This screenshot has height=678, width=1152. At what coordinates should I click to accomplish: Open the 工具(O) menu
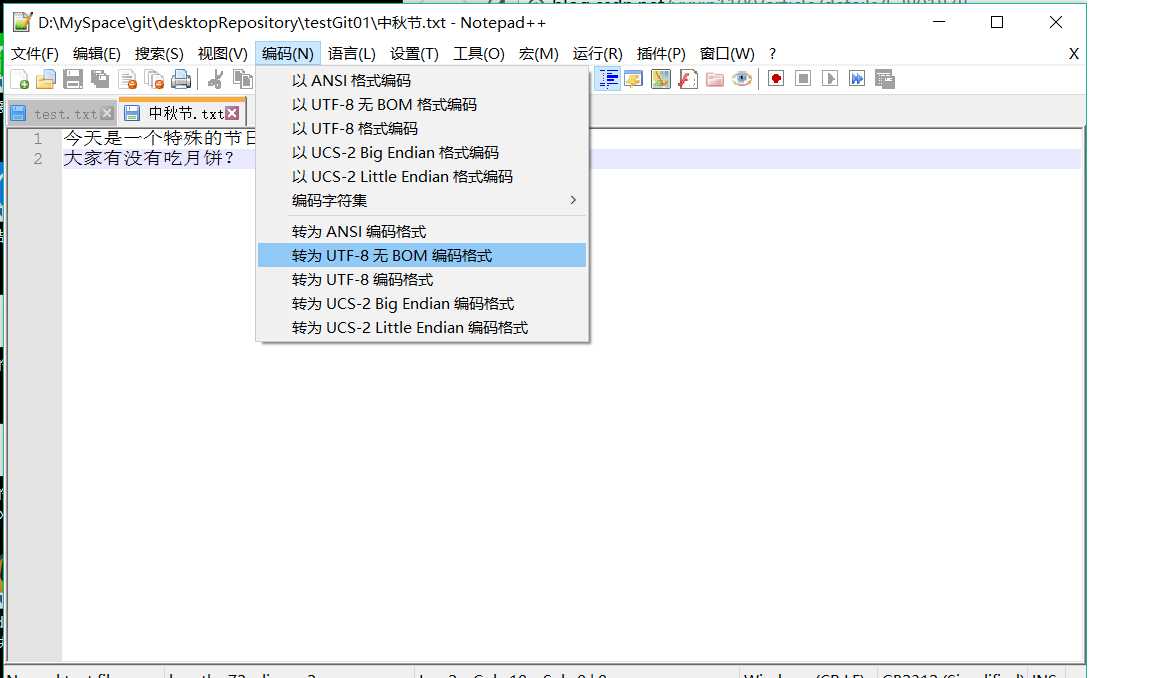click(478, 54)
